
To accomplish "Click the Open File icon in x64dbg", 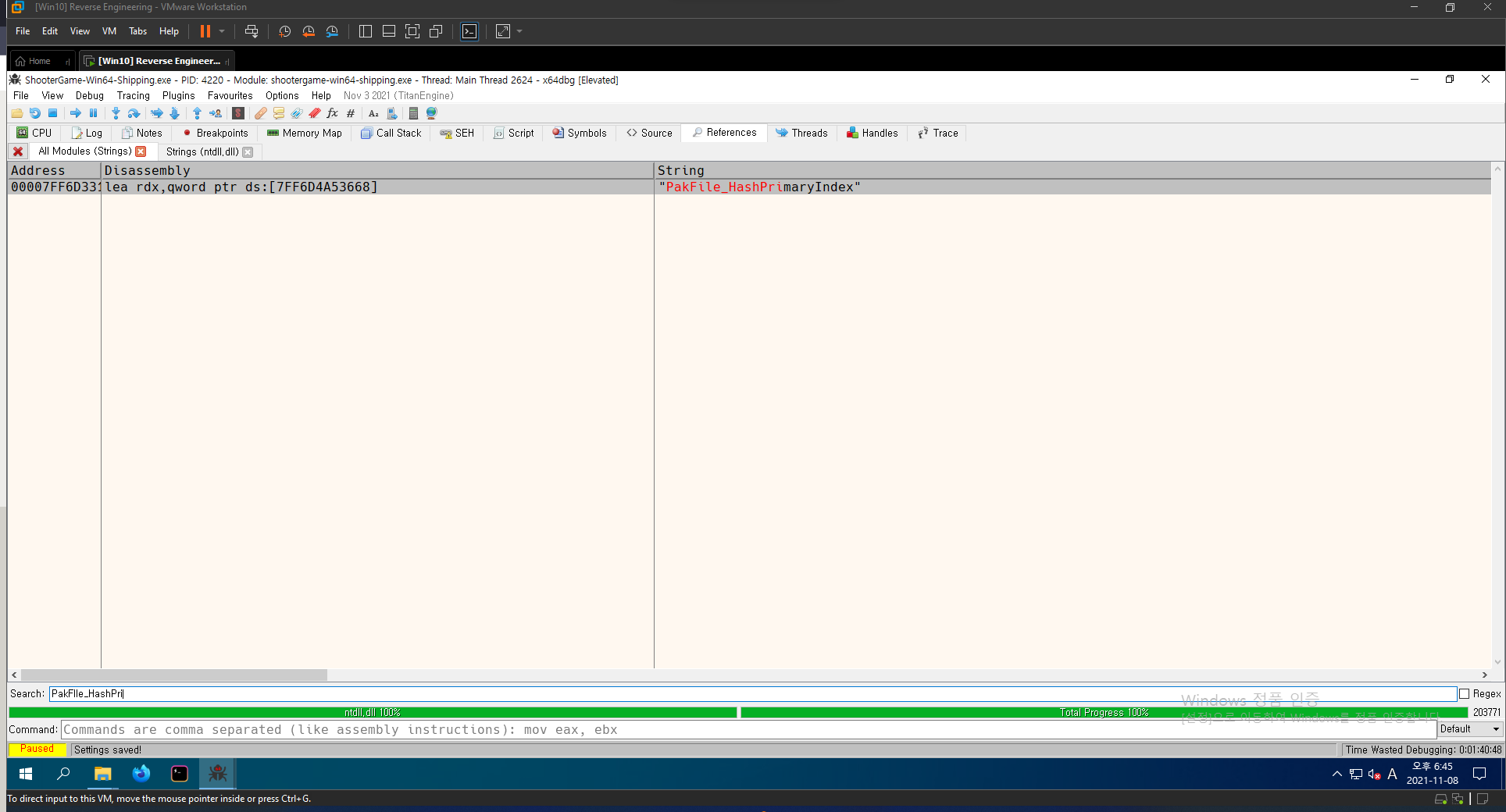I will coord(16,113).
